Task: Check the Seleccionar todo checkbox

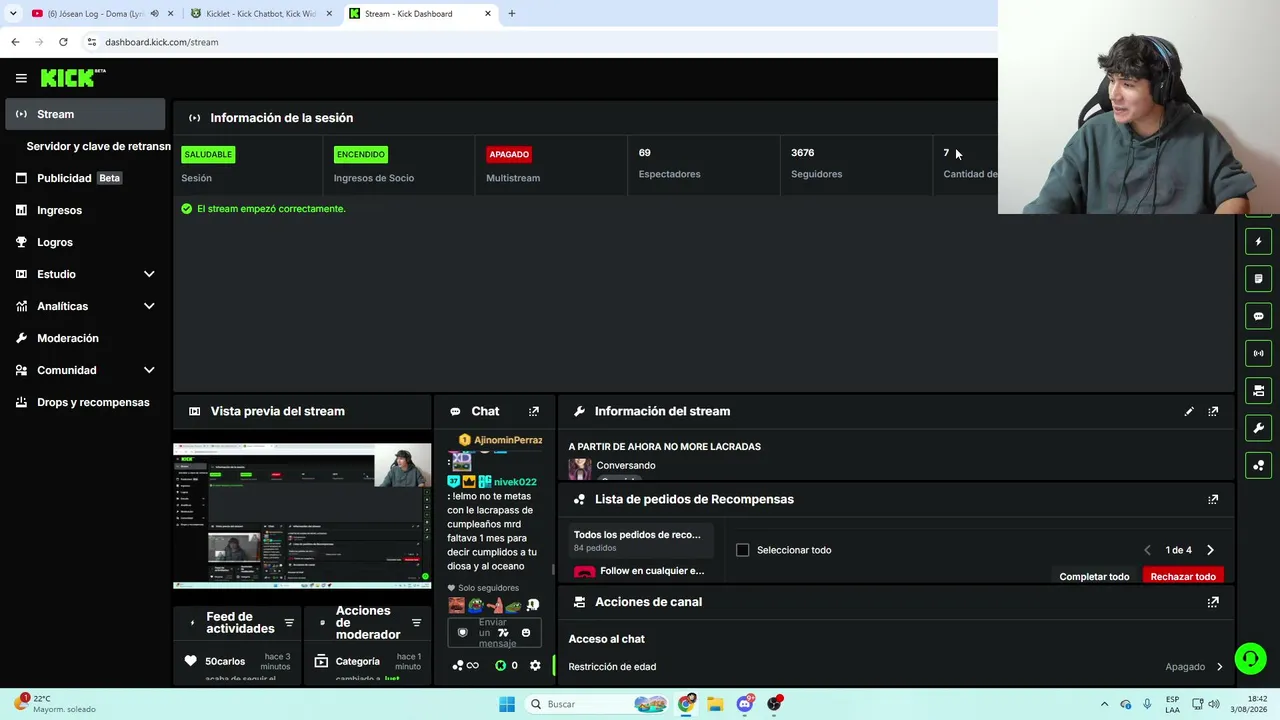Action: pyautogui.click(x=743, y=550)
